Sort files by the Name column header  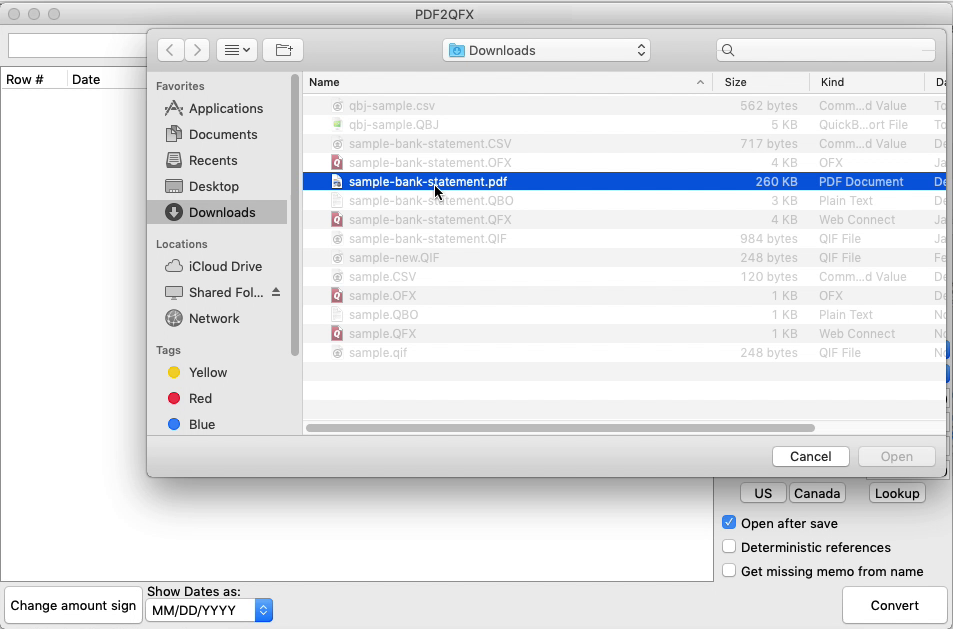(x=324, y=82)
